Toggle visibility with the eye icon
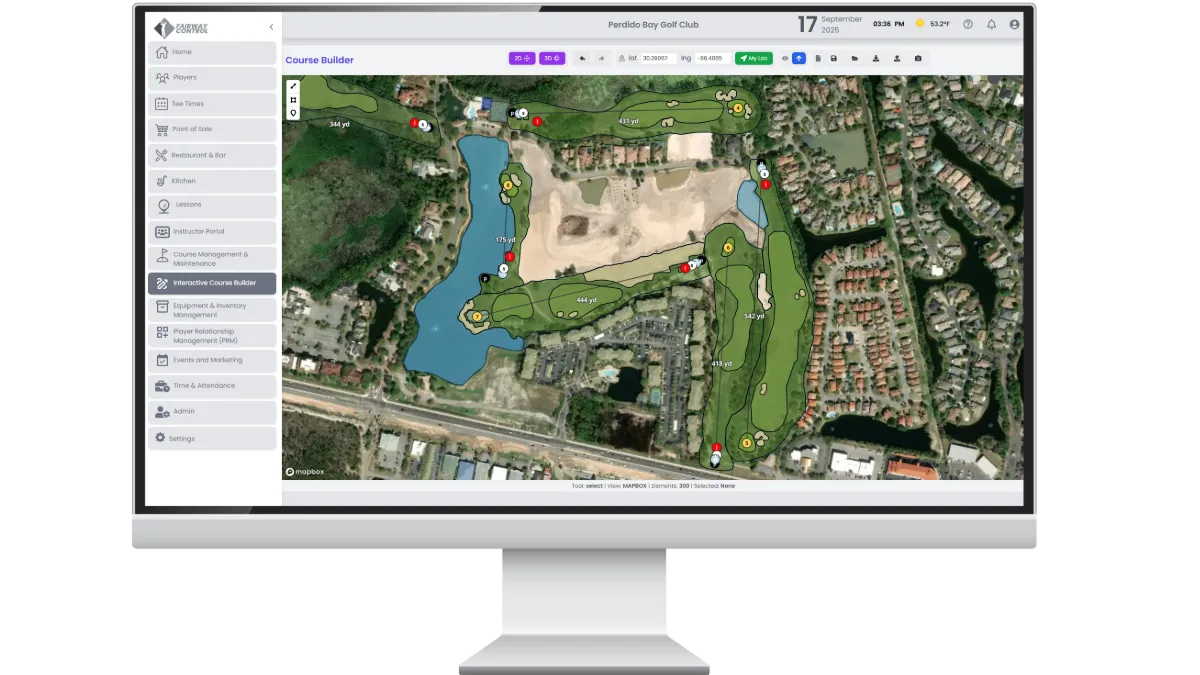Screen dimensions: 1200x675 coord(785,59)
